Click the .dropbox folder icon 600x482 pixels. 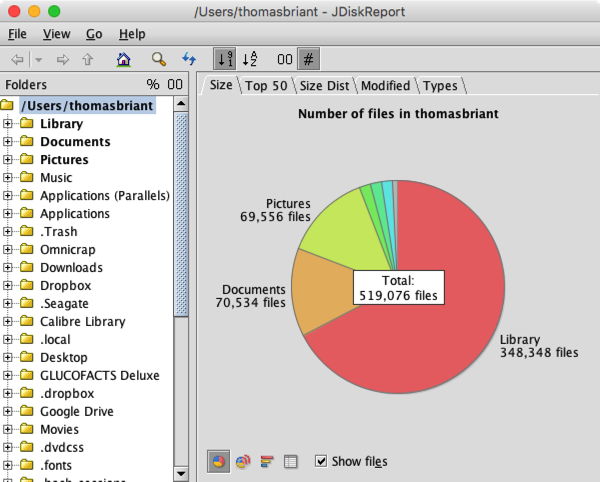tap(26, 393)
